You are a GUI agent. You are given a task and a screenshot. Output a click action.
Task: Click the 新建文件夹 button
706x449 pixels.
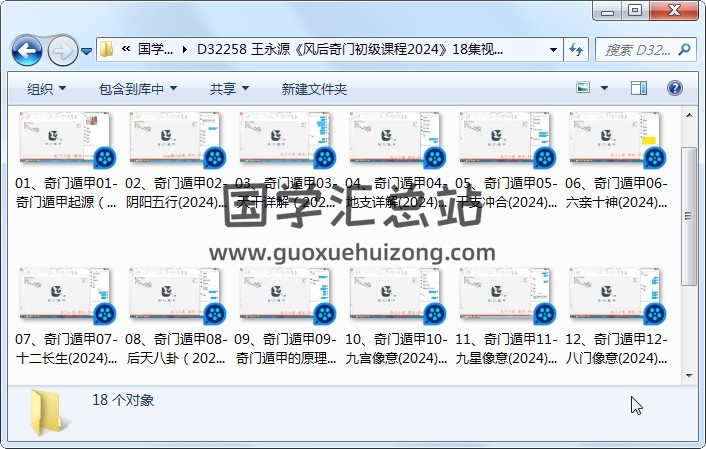click(x=314, y=89)
